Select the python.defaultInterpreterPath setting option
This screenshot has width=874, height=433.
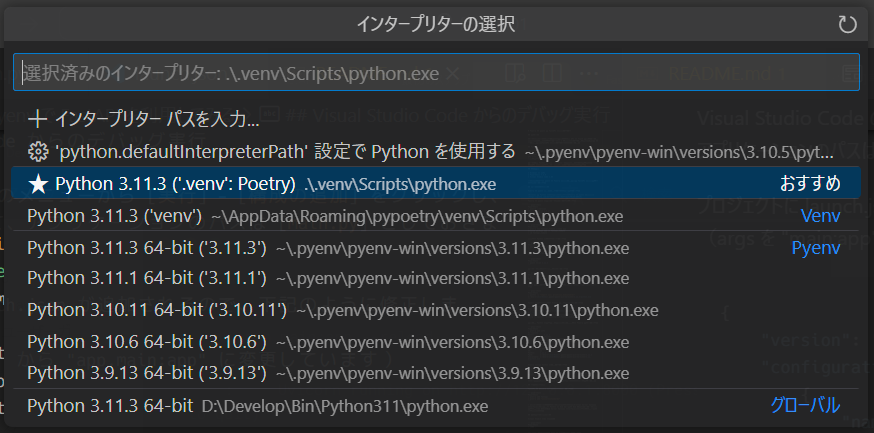coord(436,151)
